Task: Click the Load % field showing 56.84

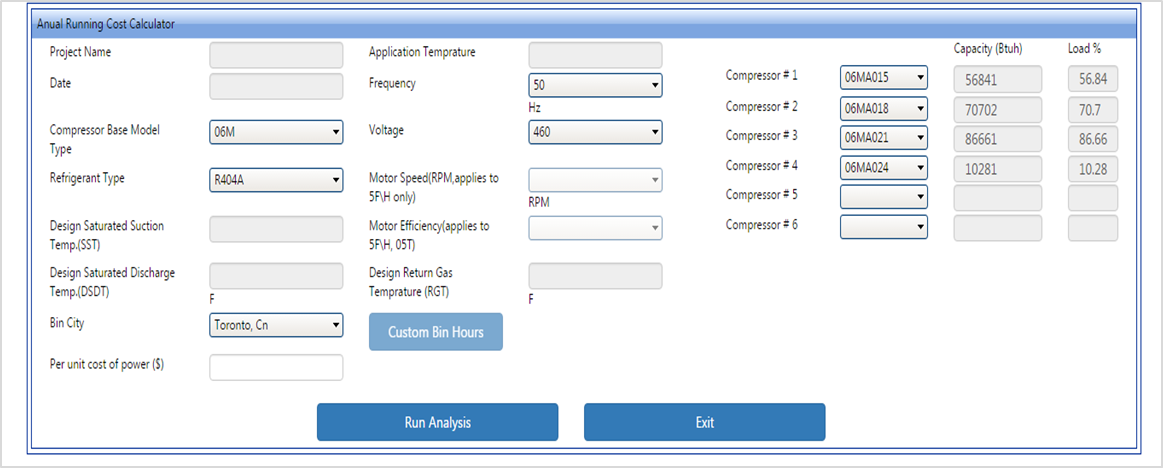Action: click(x=1093, y=79)
